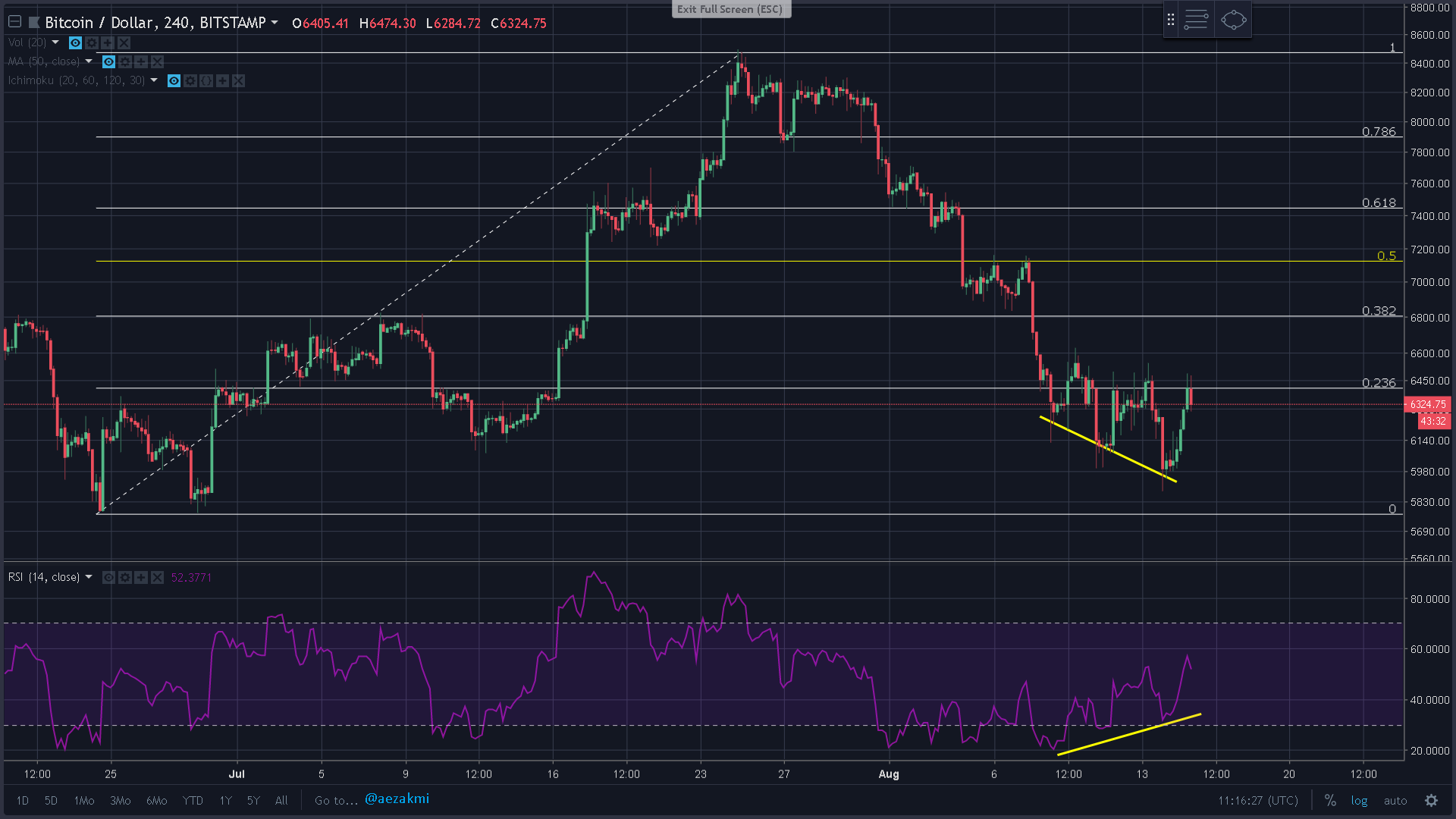Open chart settings gear bottom right
1456x819 pixels.
click(x=1431, y=801)
